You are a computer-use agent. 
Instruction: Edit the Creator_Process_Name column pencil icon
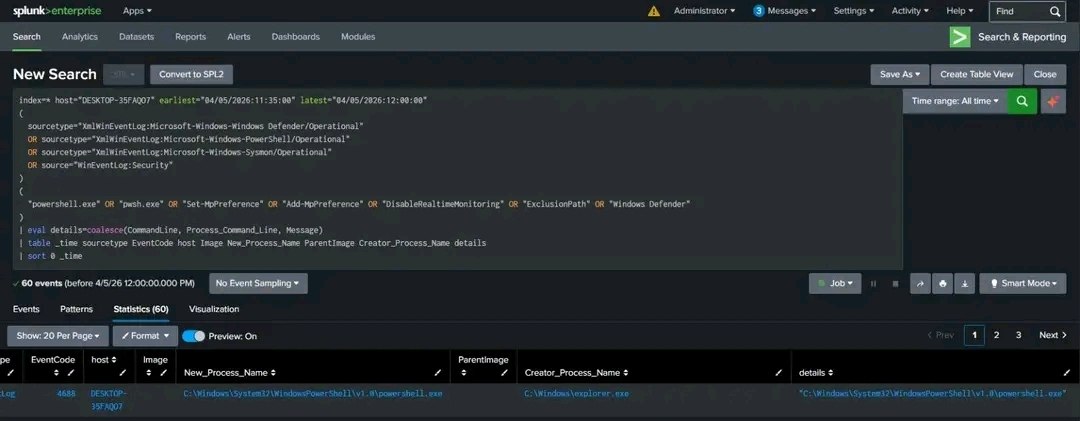tap(778, 373)
